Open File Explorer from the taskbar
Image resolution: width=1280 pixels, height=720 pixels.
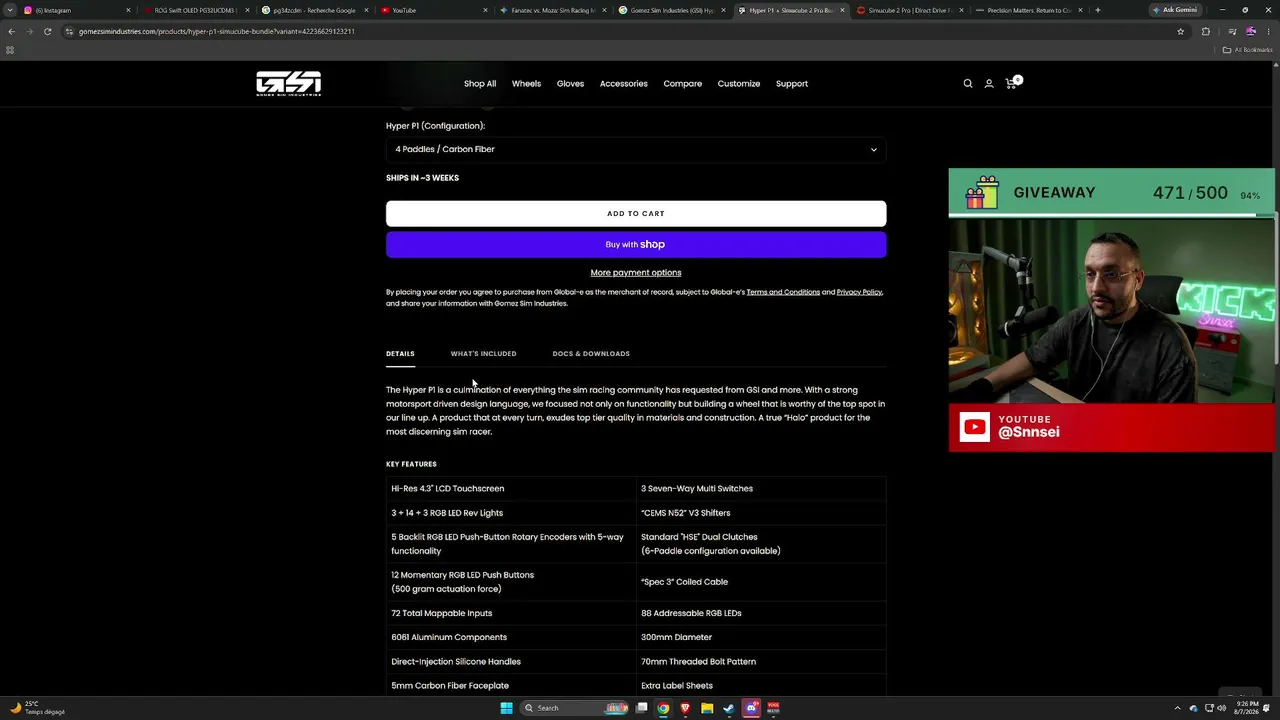[x=707, y=708]
